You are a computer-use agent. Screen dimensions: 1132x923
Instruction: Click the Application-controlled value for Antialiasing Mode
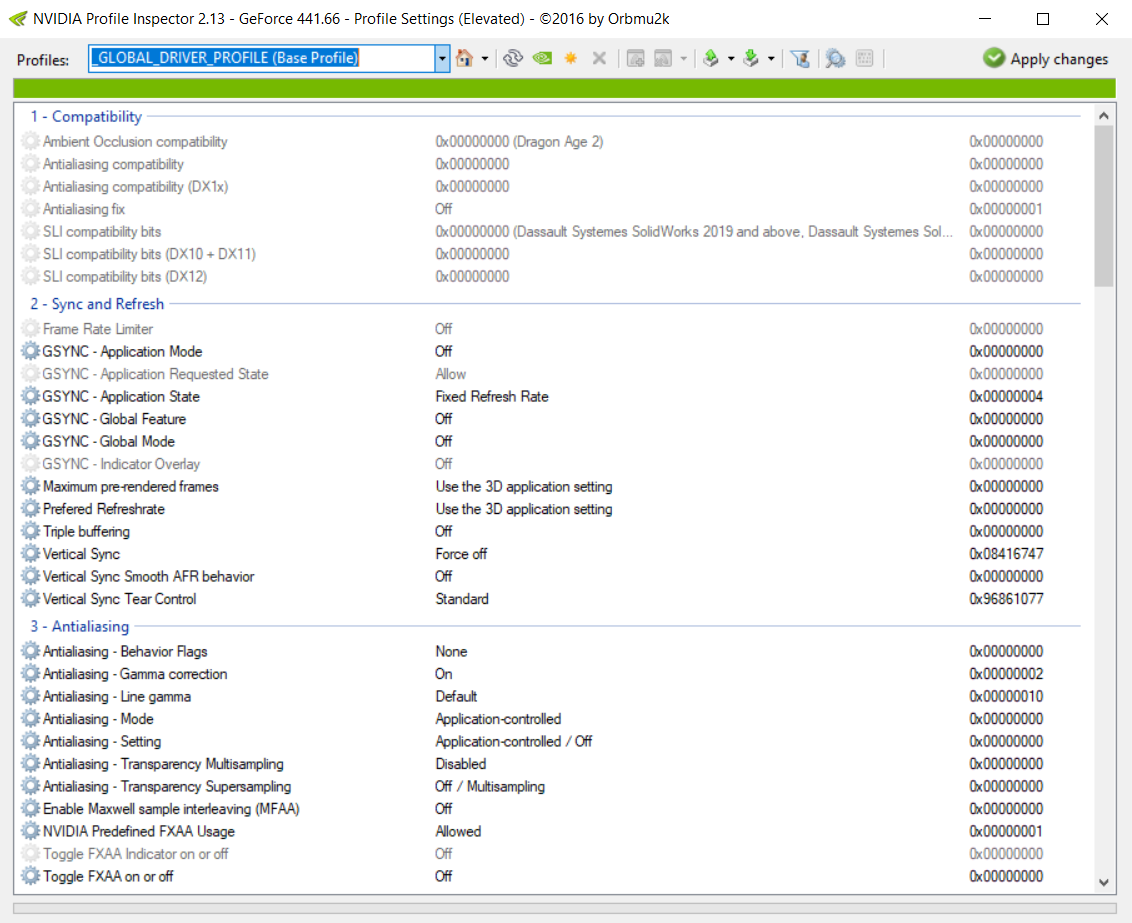point(498,719)
